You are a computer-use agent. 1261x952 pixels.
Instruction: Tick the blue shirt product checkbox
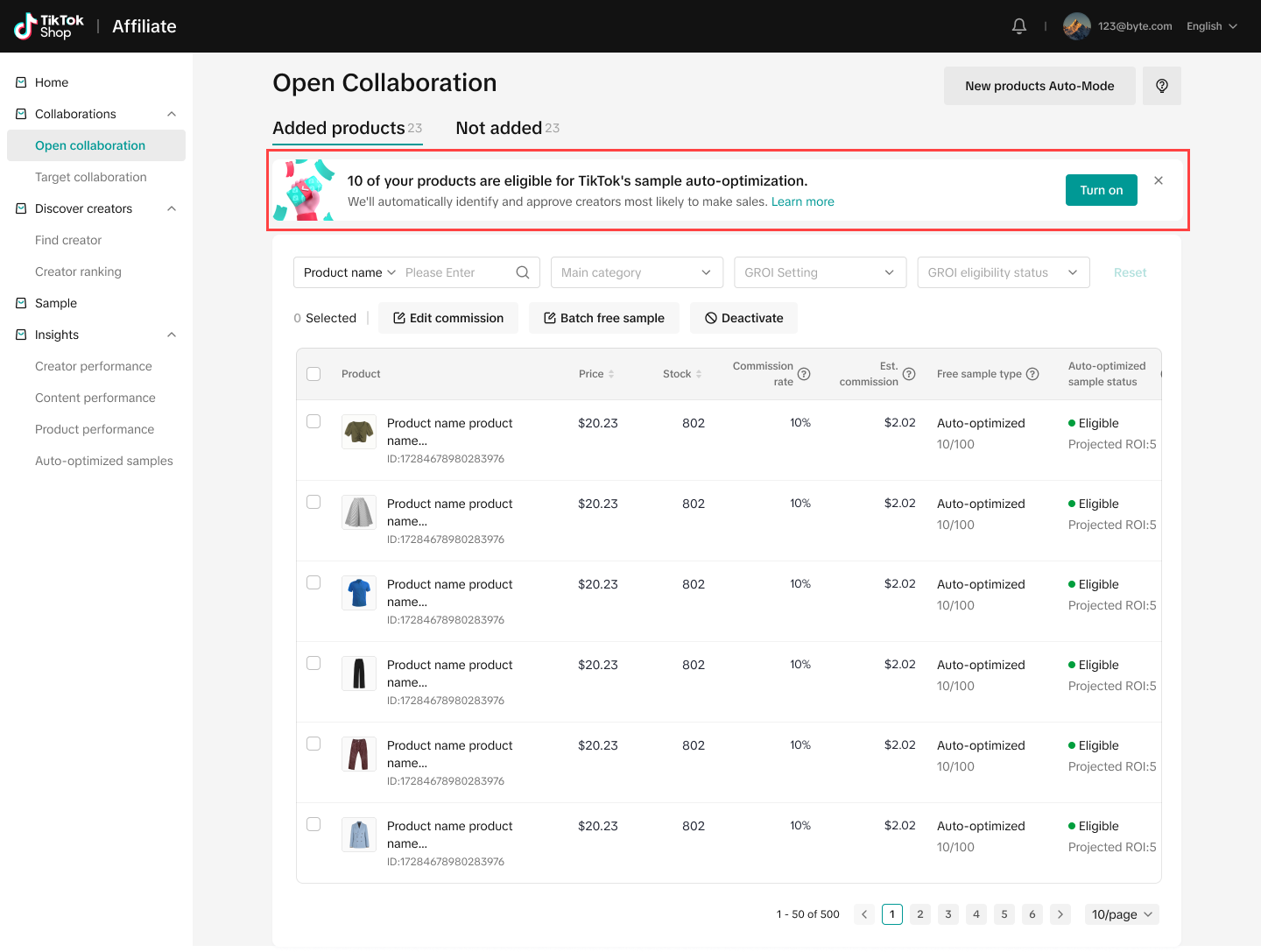(313, 582)
